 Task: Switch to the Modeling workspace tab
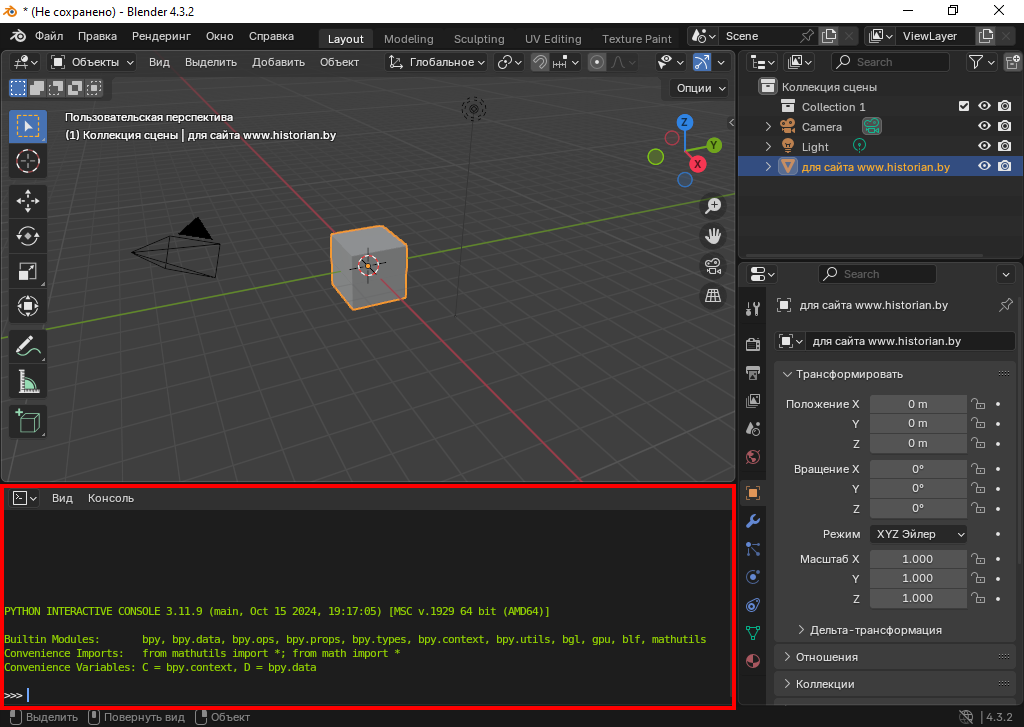[x=408, y=39]
